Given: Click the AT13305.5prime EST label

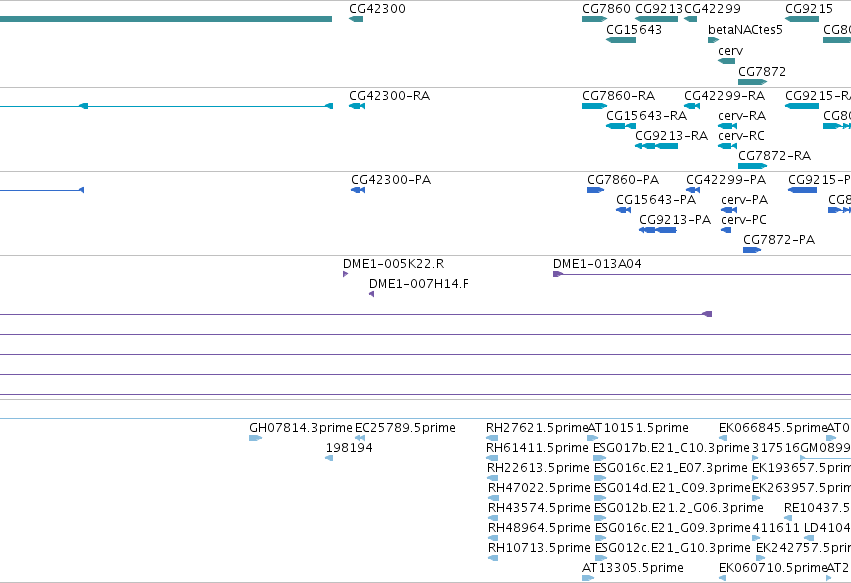Looking at the screenshot, I should [x=633, y=568].
